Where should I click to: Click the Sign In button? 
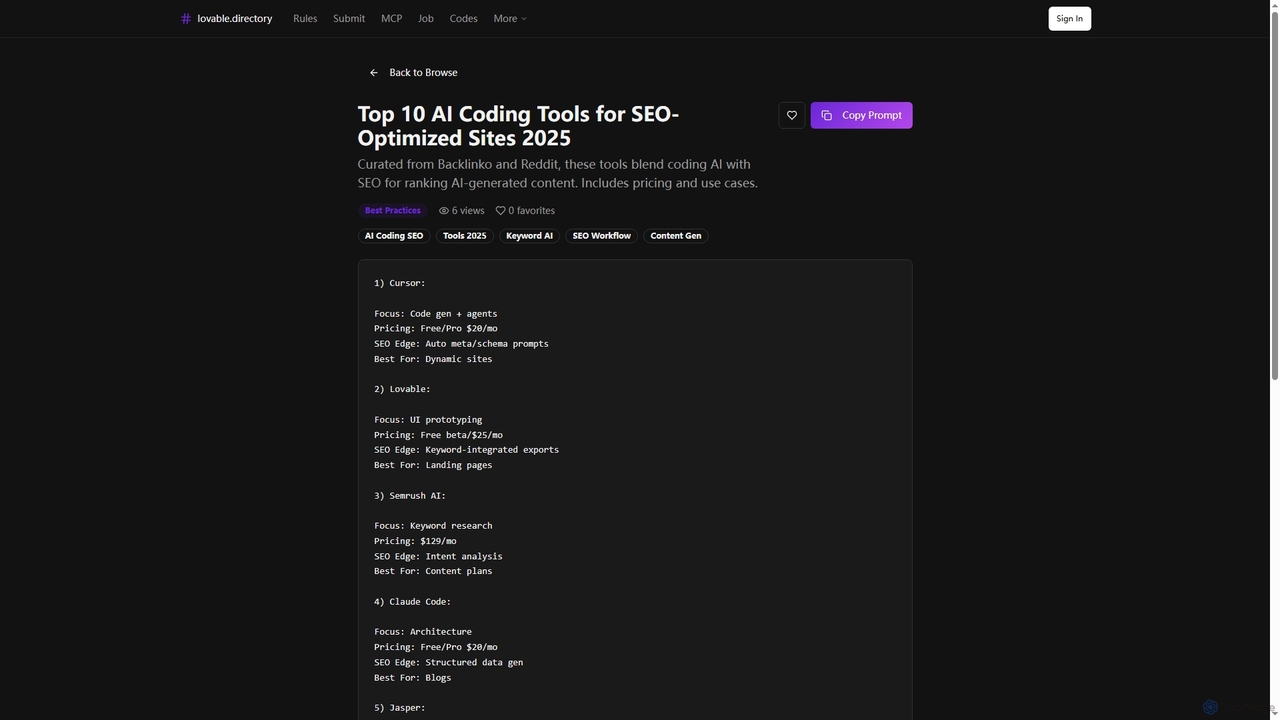1070,19
